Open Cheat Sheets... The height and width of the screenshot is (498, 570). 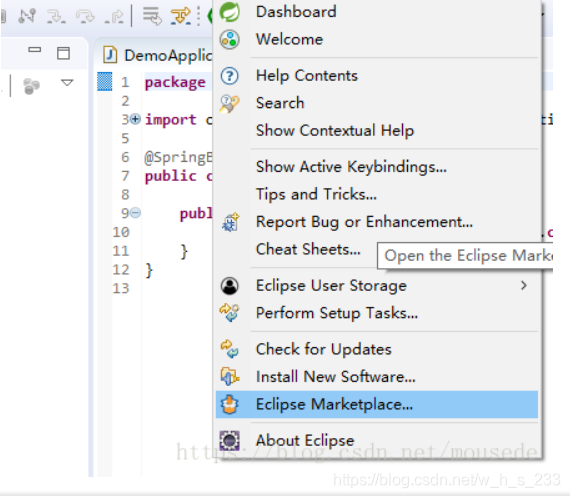(x=308, y=249)
